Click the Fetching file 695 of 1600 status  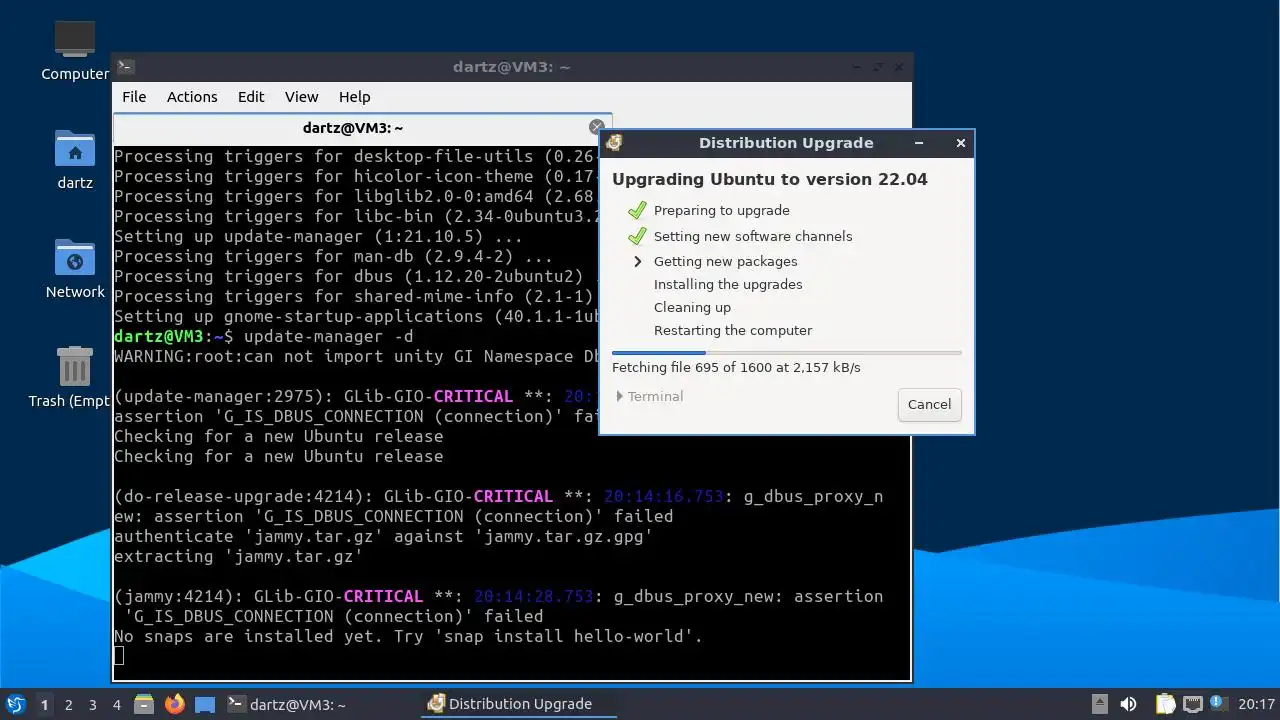pyautogui.click(x=736, y=367)
